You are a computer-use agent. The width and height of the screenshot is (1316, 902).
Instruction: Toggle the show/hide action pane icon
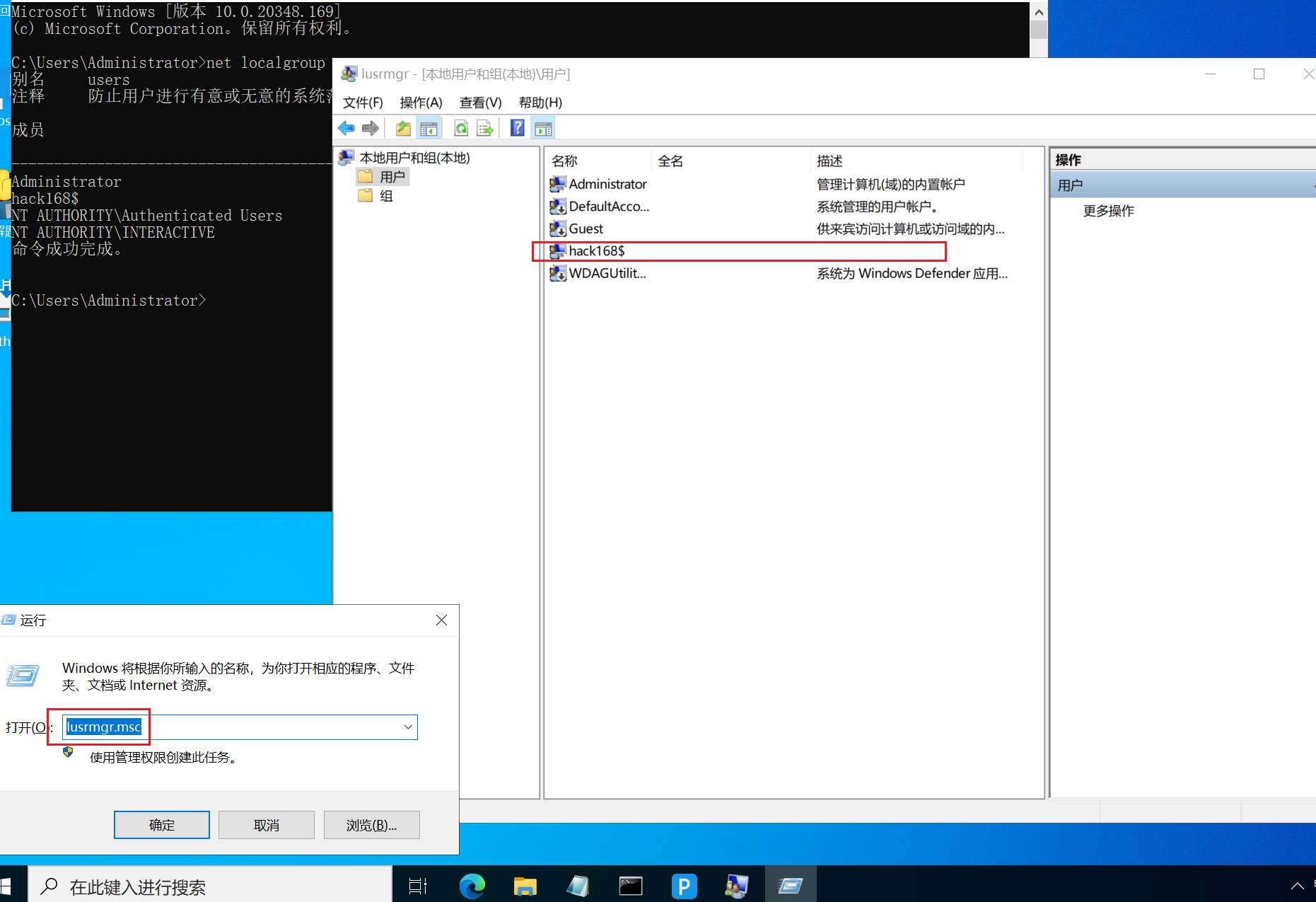[x=543, y=128]
